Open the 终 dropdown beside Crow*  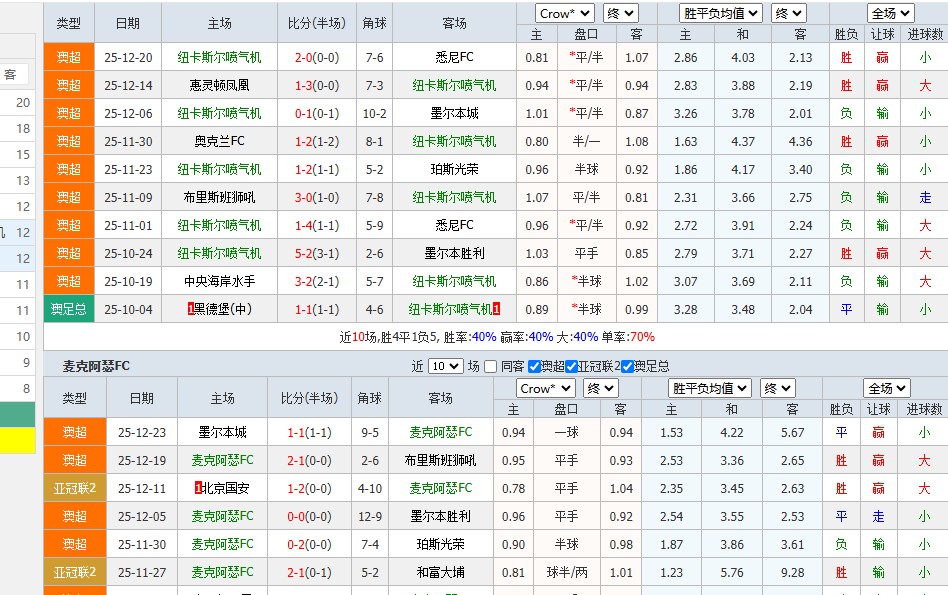coord(620,13)
